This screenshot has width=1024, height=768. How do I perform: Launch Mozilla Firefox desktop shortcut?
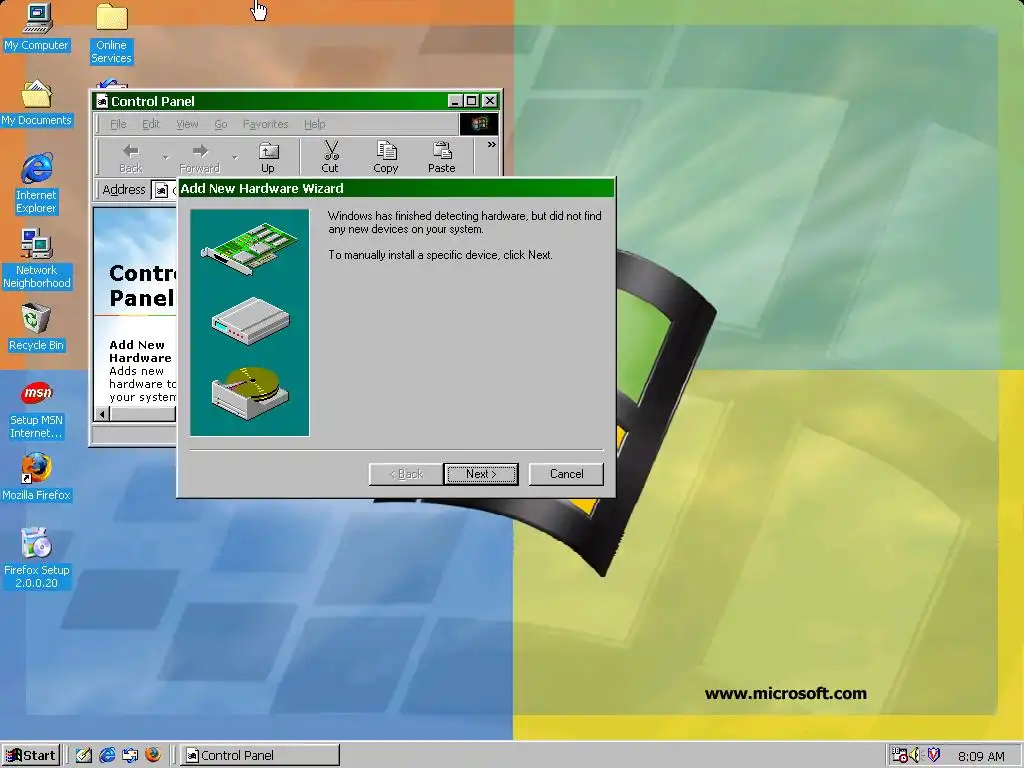tap(37, 477)
